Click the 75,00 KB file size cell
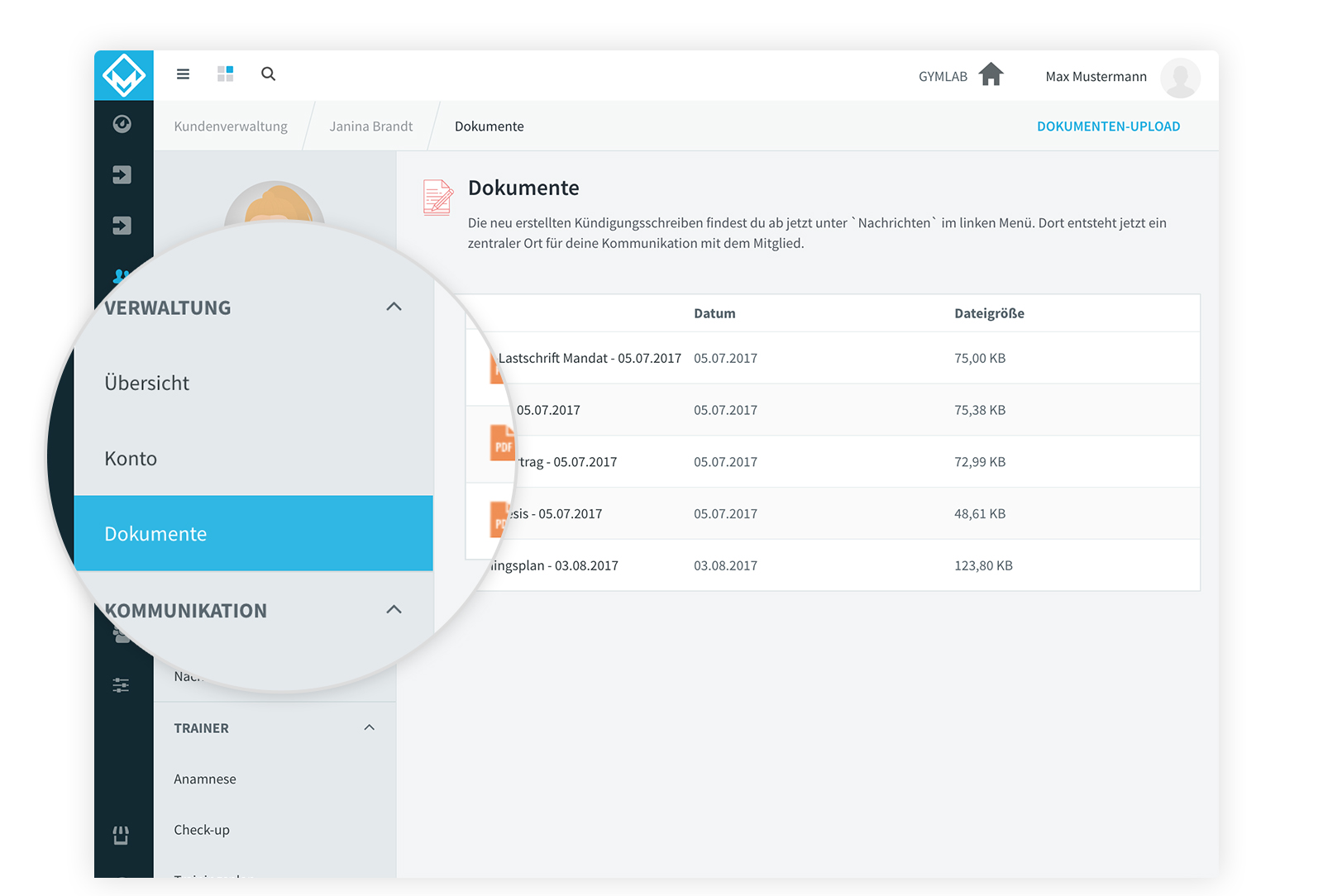The width and height of the screenshot is (1323, 896). coord(980,358)
